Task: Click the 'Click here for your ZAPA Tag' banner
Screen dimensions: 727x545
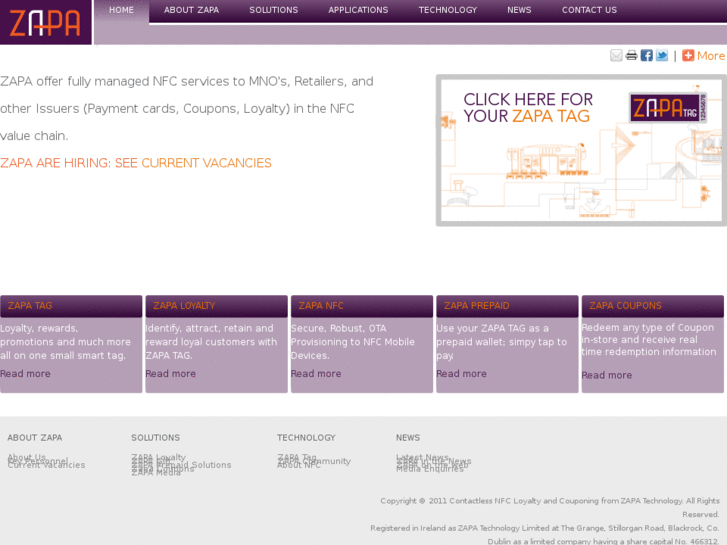Action: [581, 150]
